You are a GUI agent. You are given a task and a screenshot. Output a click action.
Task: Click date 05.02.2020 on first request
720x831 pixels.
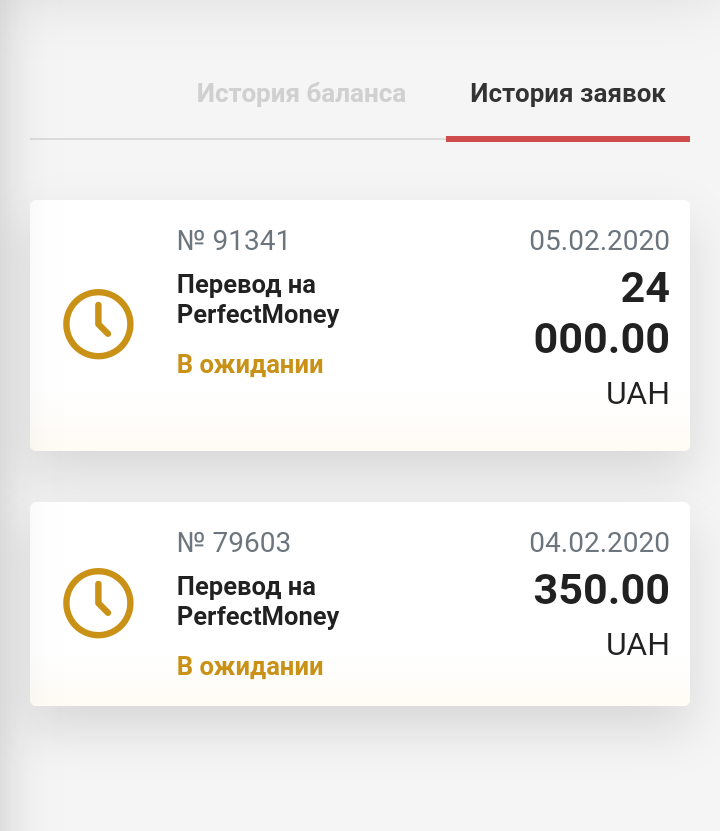point(599,241)
